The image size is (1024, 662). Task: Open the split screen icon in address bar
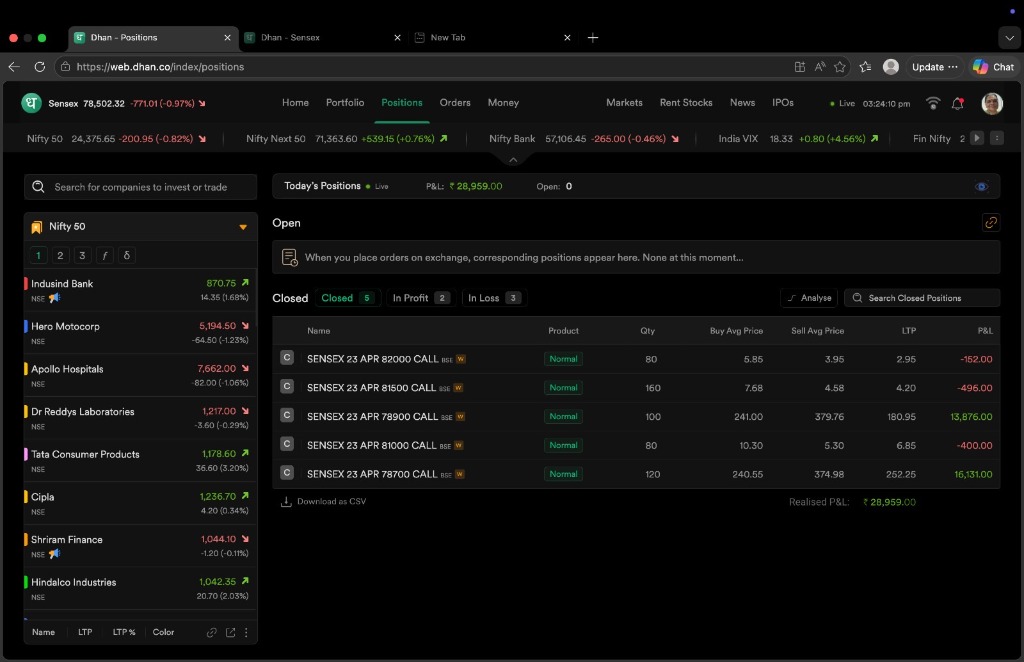(x=799, y=67)
